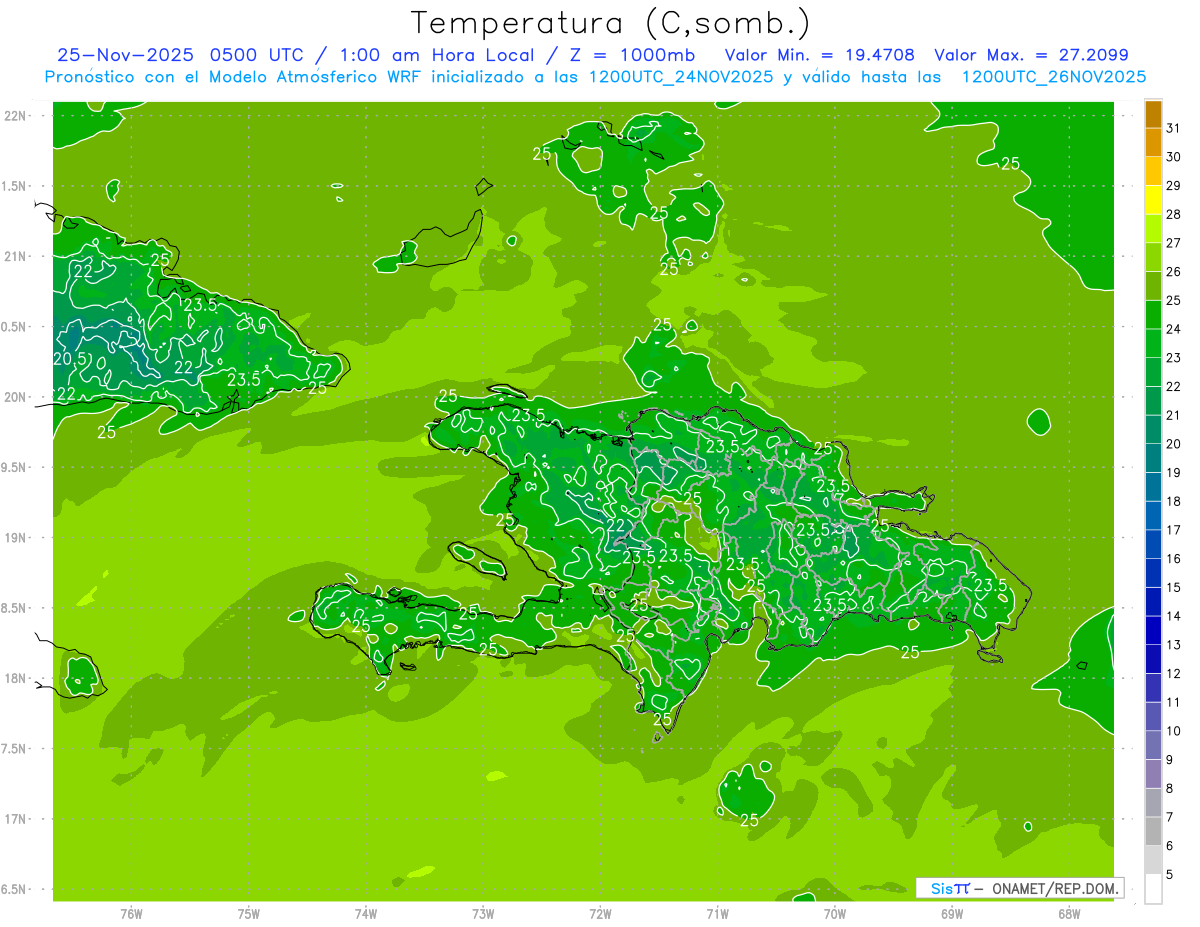Screen dimensions: 1200x927
Task: Click the orange legend swatch between 30 and 31
Action: [1153, 142]
